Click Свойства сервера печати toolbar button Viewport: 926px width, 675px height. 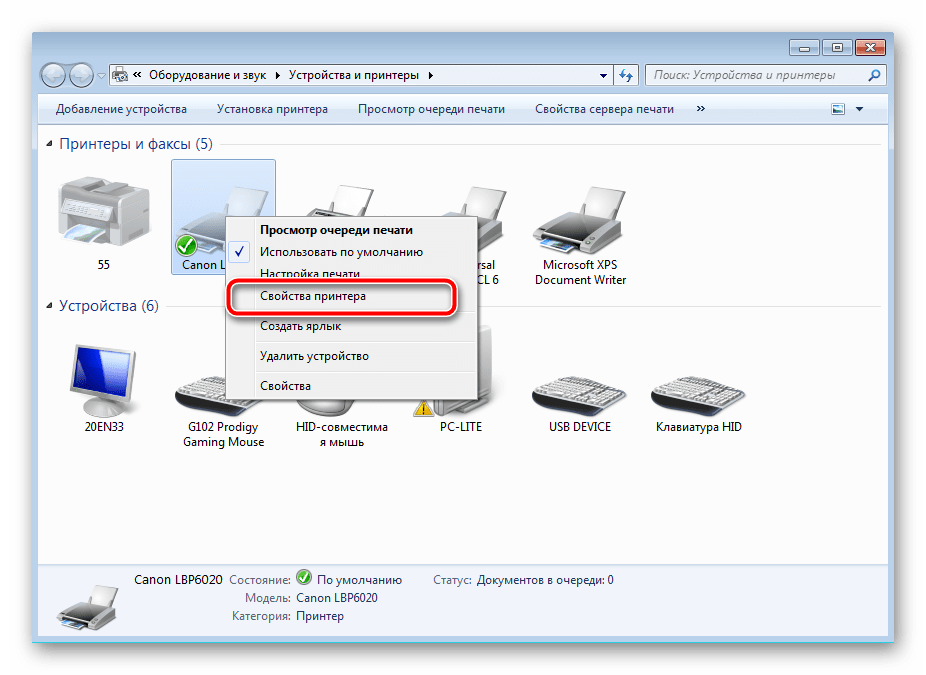pos(604,109)
